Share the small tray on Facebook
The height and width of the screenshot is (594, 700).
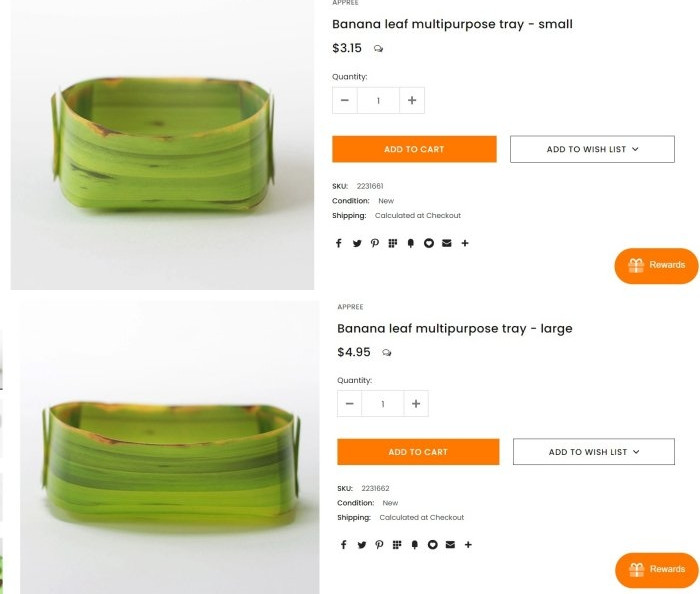coord(339,243)
